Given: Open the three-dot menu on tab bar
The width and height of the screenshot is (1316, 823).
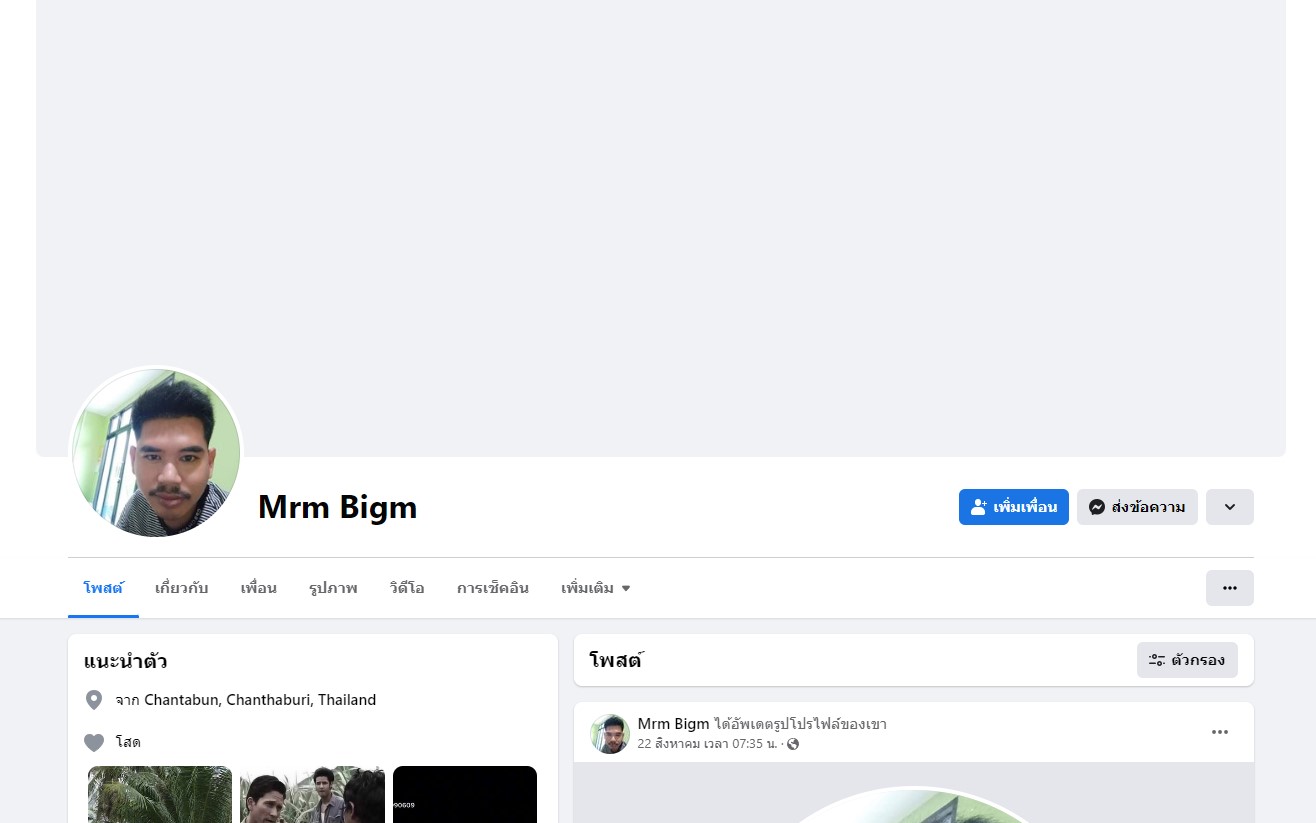Looking at the screenshot, I should [1230, 588].
